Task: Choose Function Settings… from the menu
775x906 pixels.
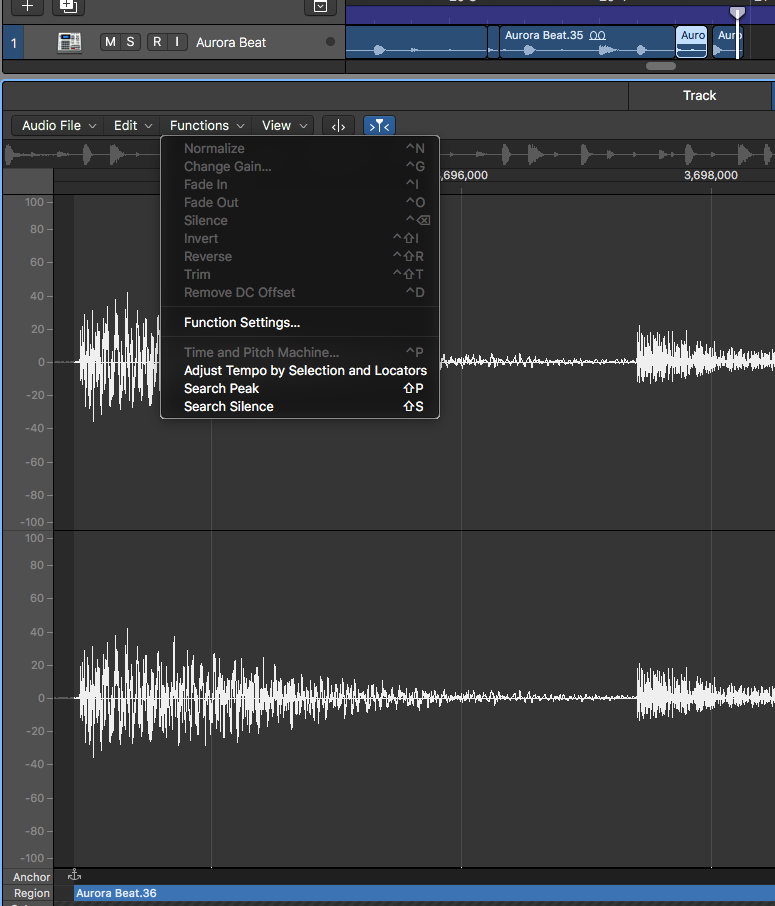Action: click(300, 322)
